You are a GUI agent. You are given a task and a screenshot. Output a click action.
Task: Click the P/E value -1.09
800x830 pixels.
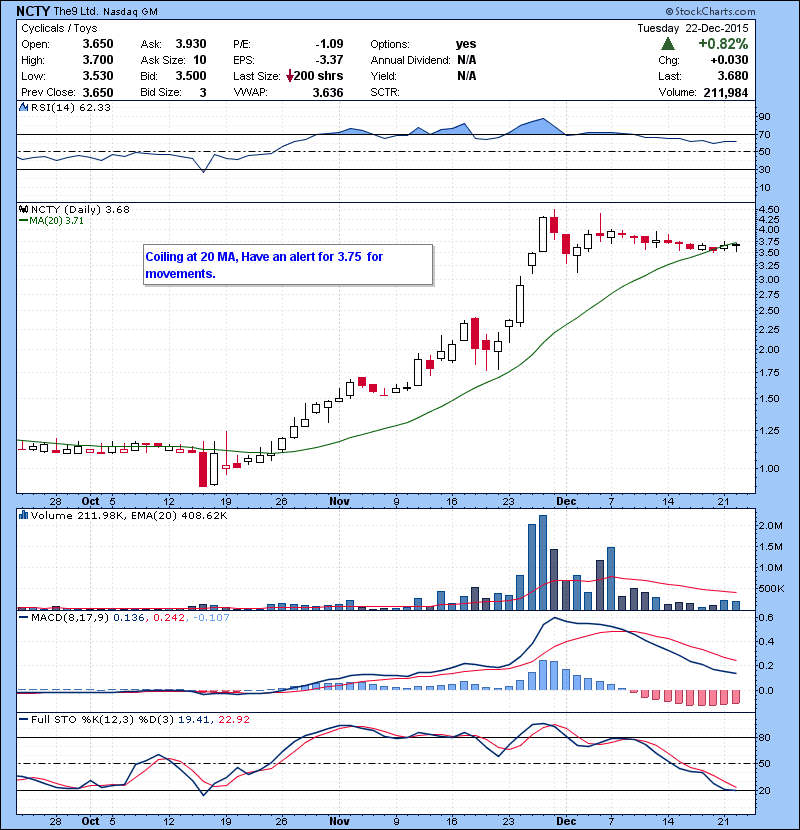point(329,44)
